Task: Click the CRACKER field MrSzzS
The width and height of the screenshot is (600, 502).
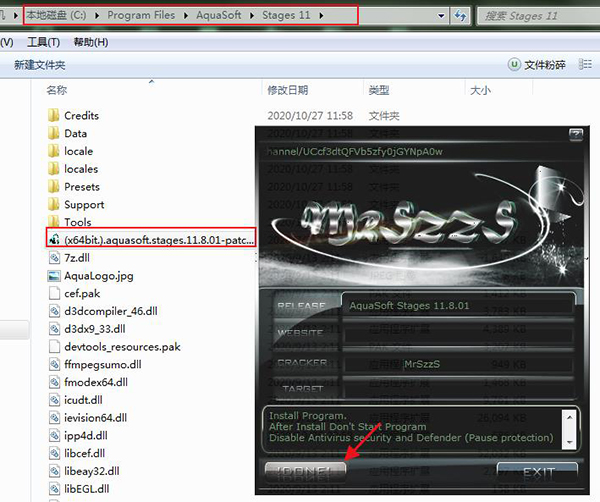Action: pyautogui.click(x=458, y=364)
